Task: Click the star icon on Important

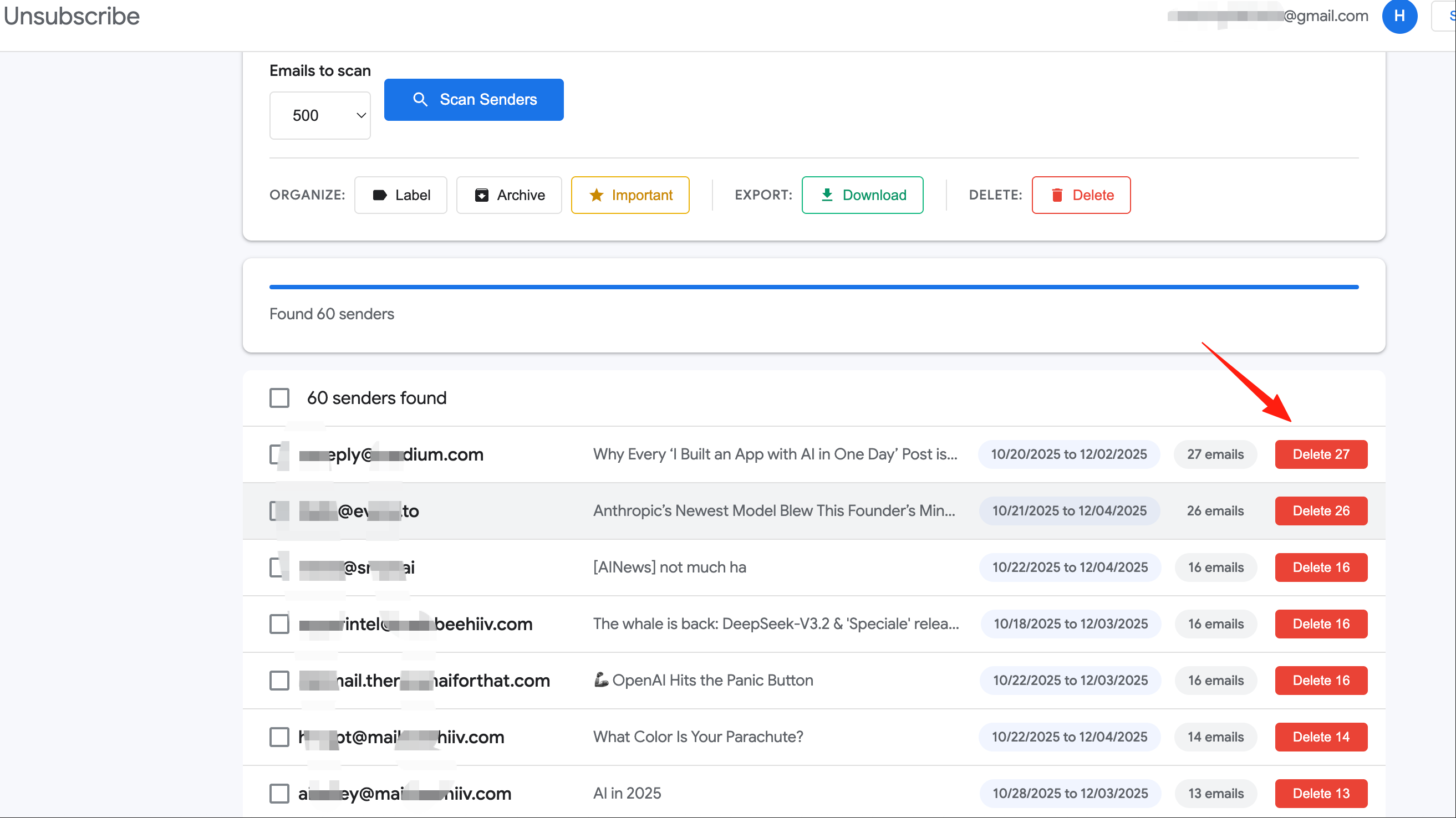Action: (596, 195)
